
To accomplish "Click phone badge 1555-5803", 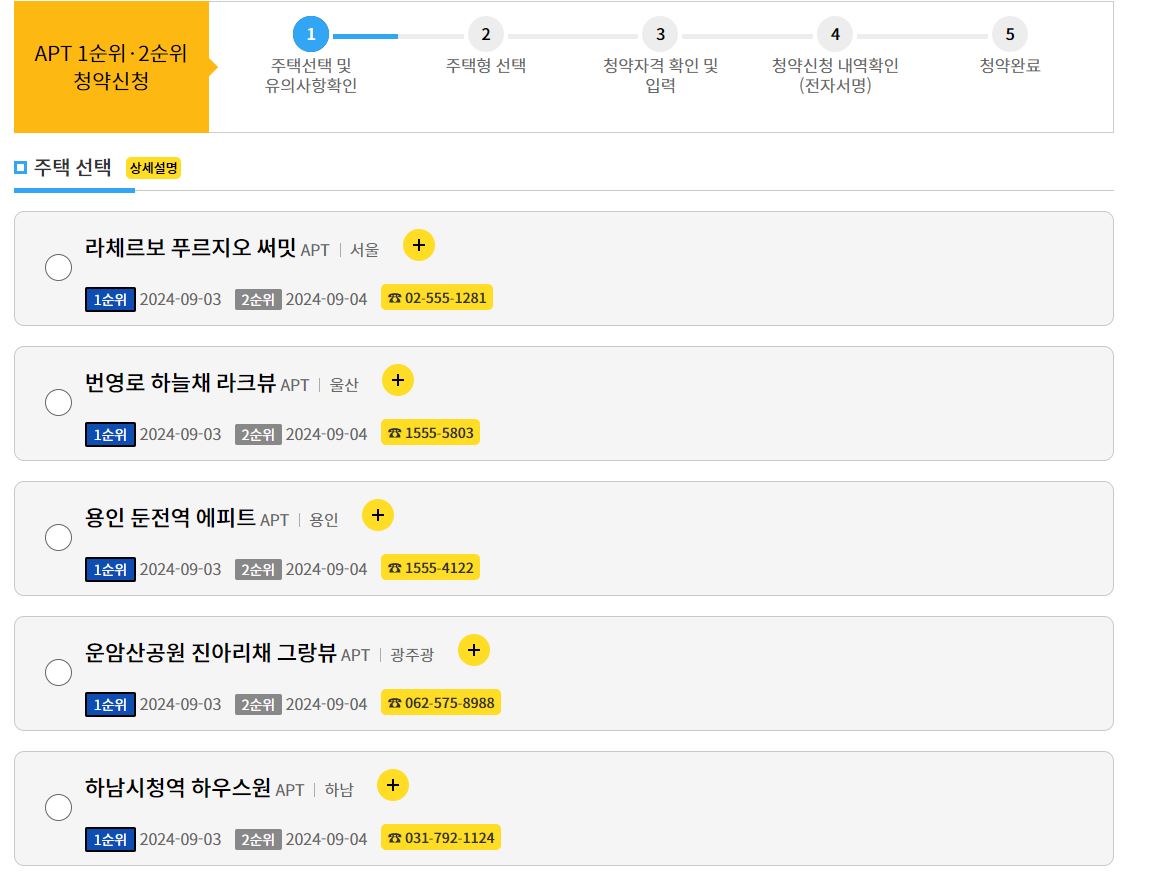I will (430, 433).
